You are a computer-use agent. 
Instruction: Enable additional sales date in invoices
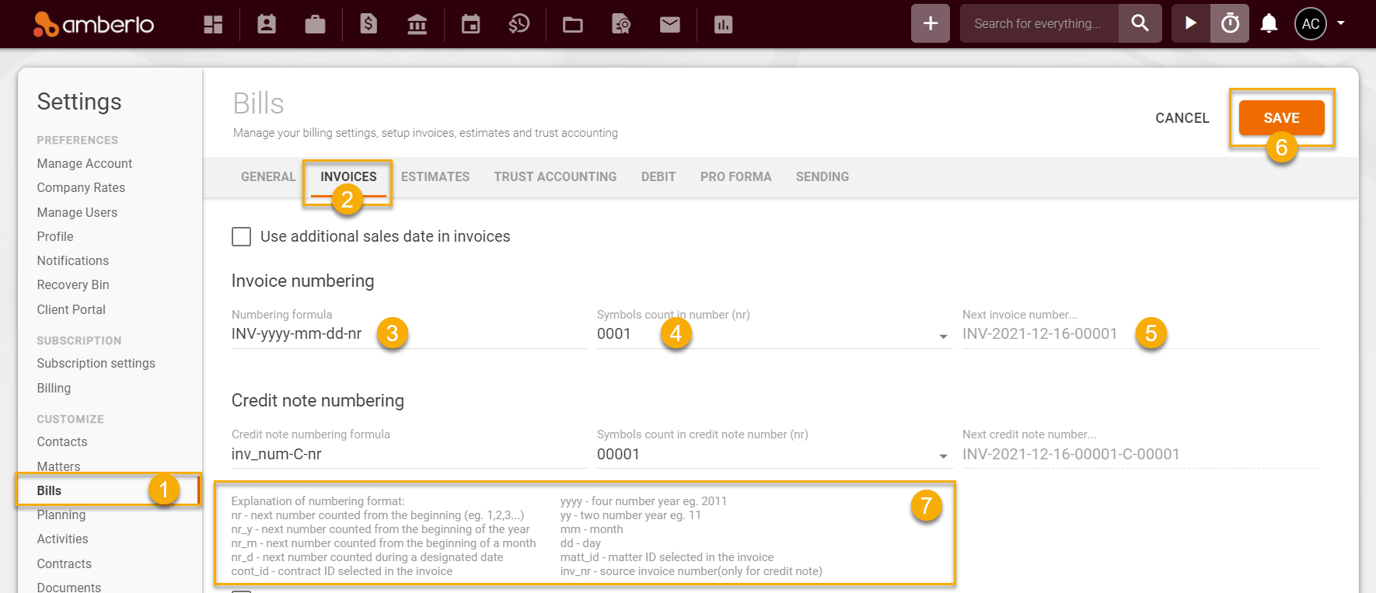pyautogui.click(x=241, y=236)
